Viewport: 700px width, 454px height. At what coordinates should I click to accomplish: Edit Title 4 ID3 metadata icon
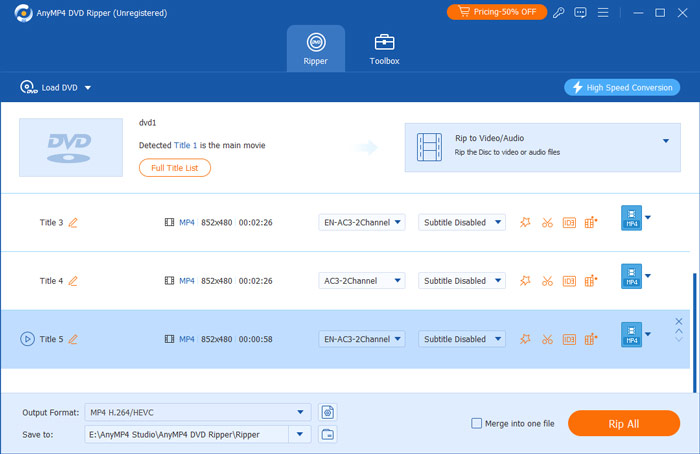tap(569, 281)
